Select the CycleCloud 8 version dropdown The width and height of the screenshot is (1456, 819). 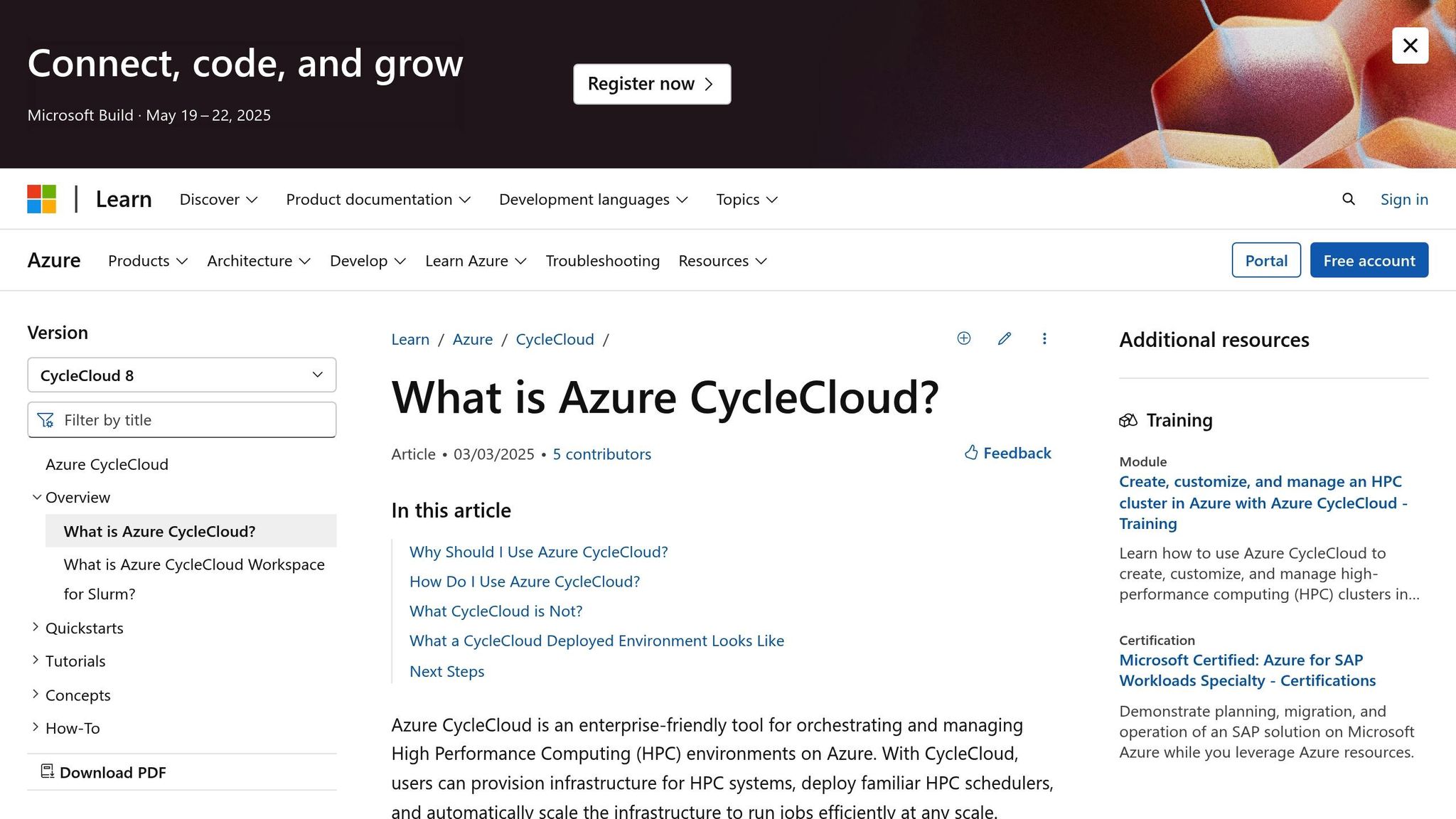click(x=181, y=375)
